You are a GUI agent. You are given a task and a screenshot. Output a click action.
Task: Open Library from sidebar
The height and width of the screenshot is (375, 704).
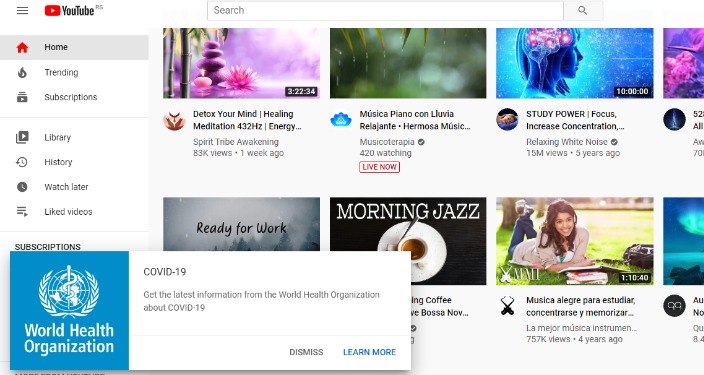click(x=74, y=137)
